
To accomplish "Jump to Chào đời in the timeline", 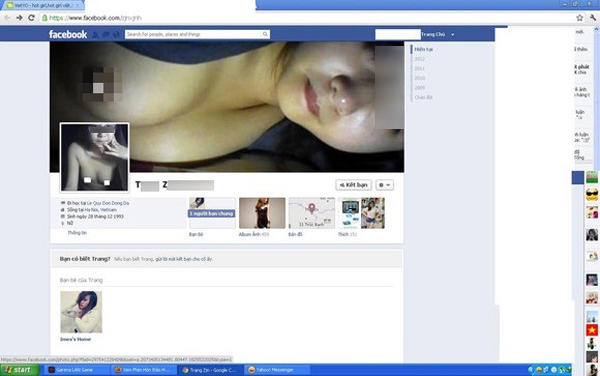I will click(x=424, y=97).
